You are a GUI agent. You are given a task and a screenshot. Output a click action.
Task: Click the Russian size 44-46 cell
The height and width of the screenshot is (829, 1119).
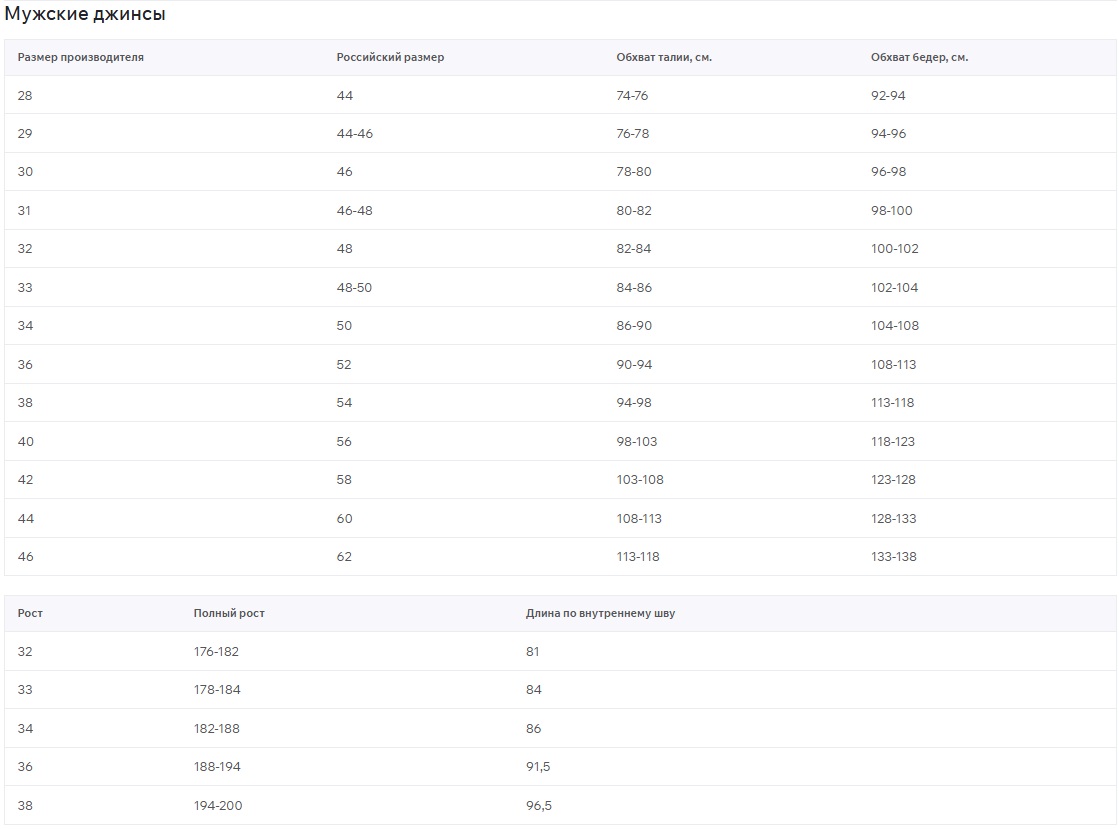pos(355,133)
